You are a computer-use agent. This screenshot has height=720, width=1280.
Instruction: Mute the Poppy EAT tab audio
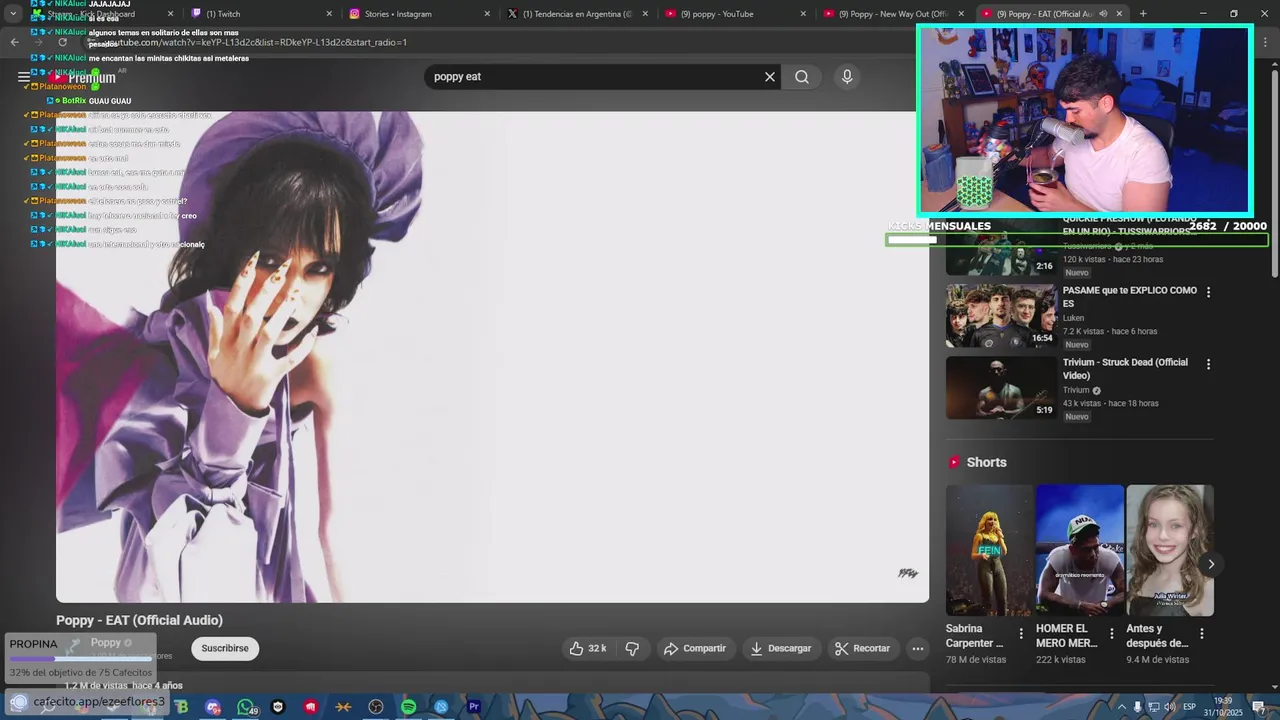tap(1103, 14)
